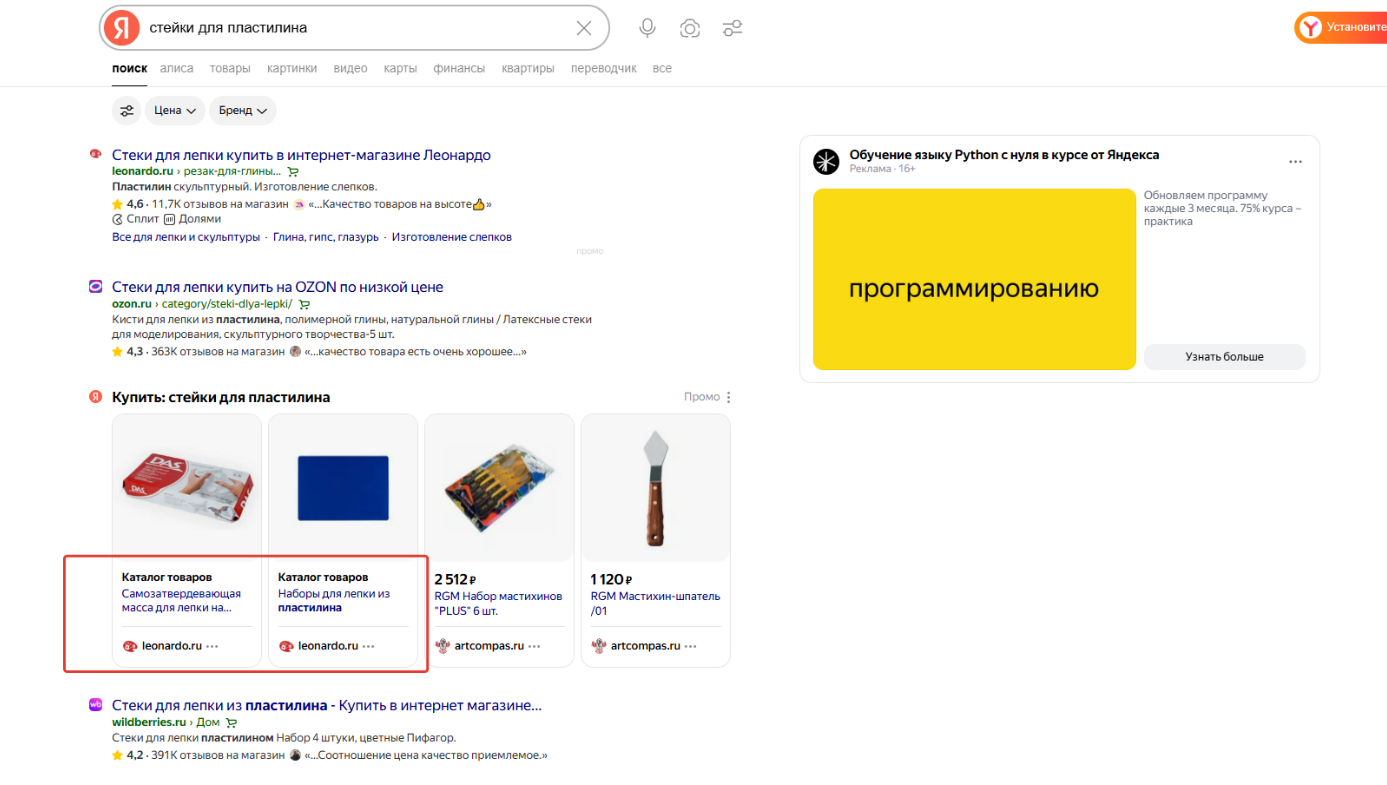Viewport: 1387px width, 785px height.
Task: Click "11,7K отзывов на магазин" text
Action: [220, 204]
